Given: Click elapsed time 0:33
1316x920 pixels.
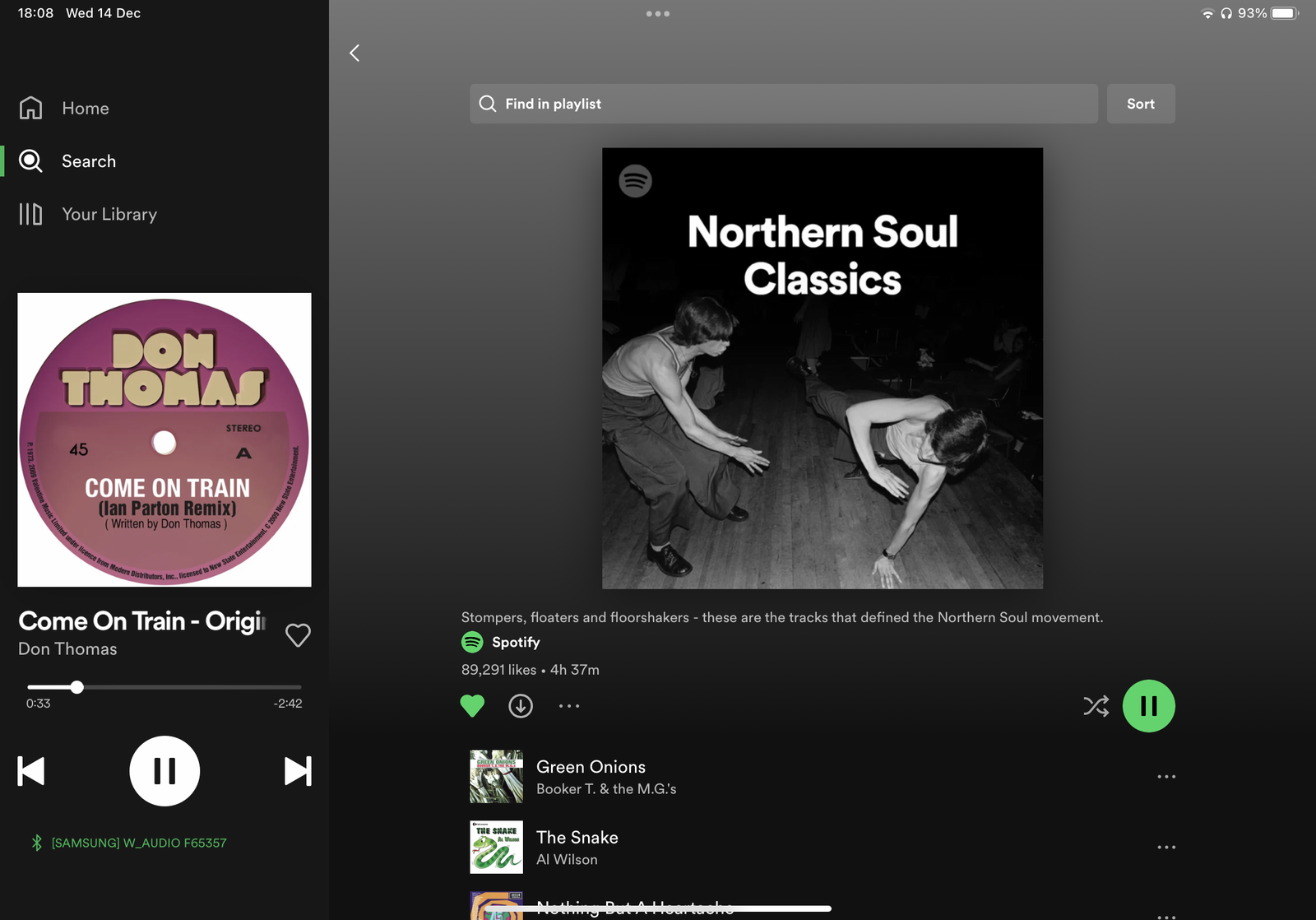Looking at the screenshot, I should [x=38, y=704].
